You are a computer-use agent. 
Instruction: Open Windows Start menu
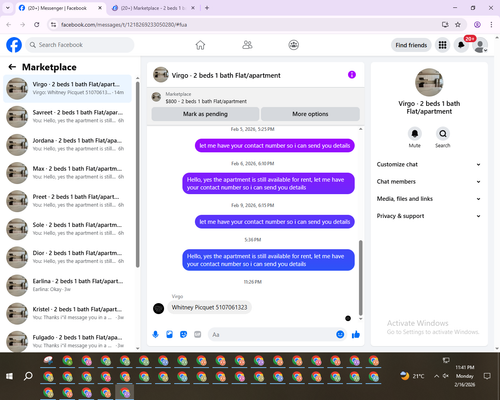pos(9,376)
